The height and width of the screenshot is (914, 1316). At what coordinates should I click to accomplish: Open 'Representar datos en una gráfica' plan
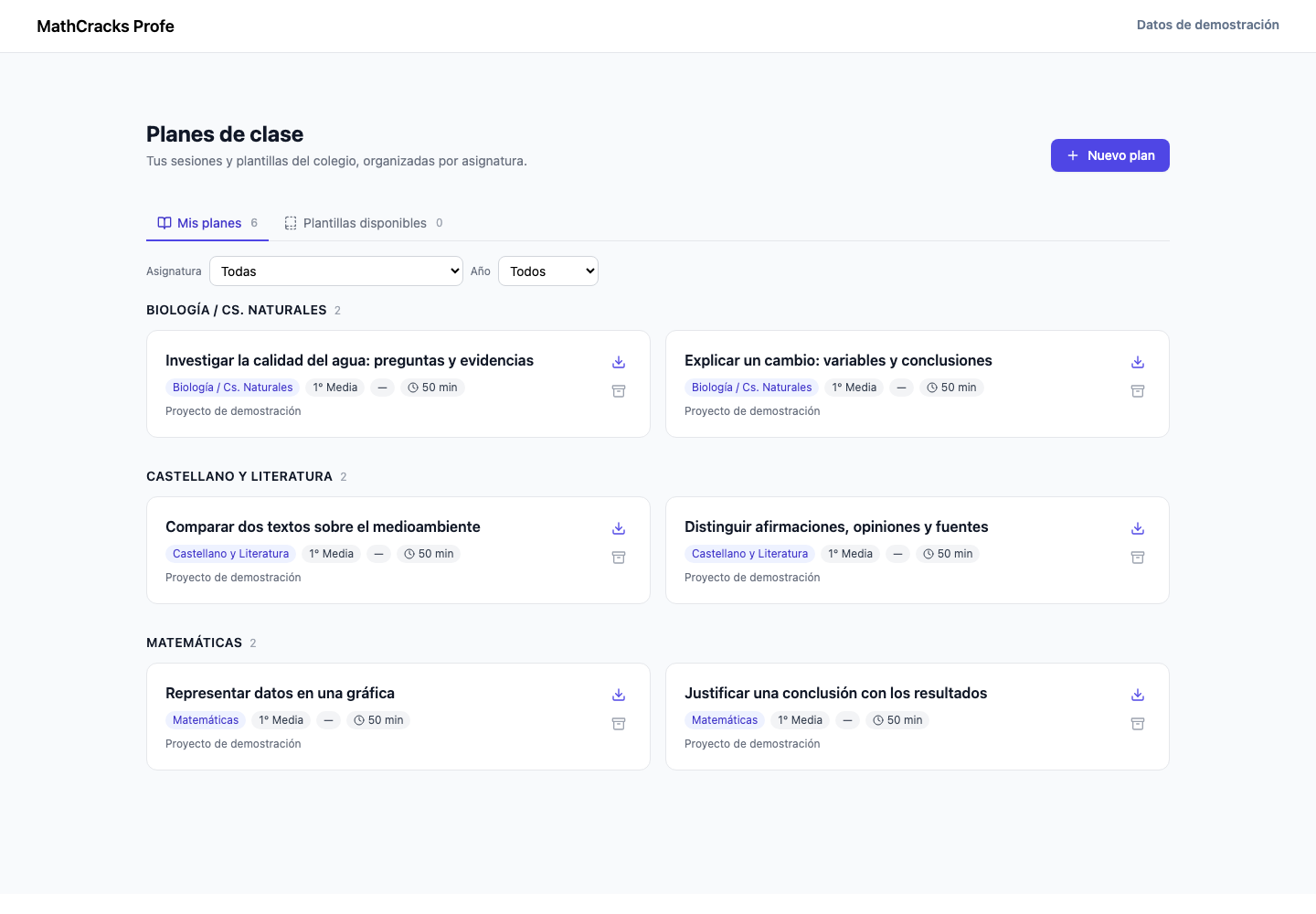(280, 694)
